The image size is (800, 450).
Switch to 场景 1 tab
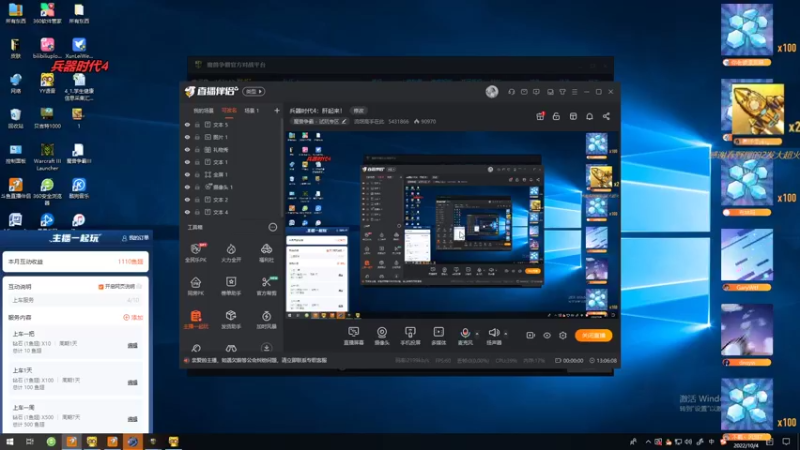pyautogui.click(x=252, y=111)
